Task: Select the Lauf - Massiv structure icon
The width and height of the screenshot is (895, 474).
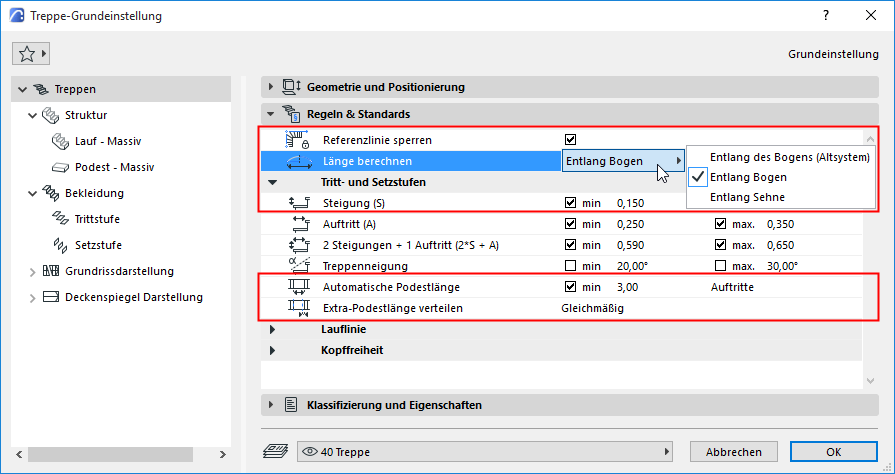Action: (x=58, y=141)
